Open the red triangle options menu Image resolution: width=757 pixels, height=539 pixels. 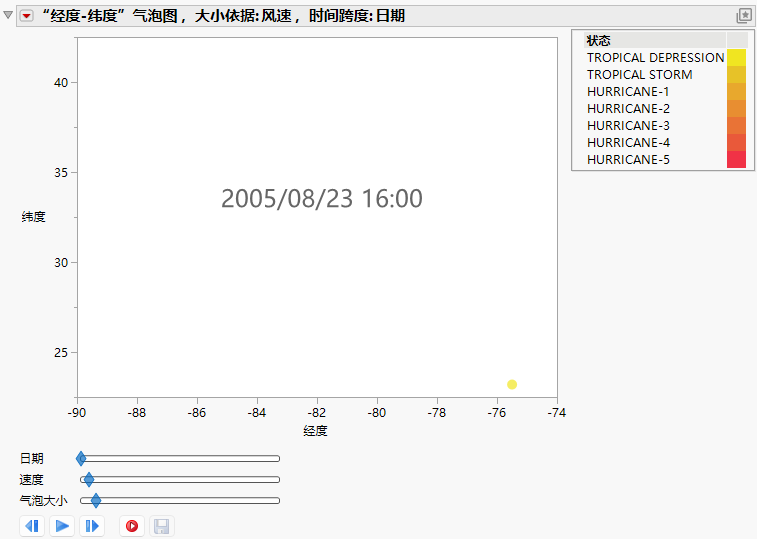coord(27,16)
